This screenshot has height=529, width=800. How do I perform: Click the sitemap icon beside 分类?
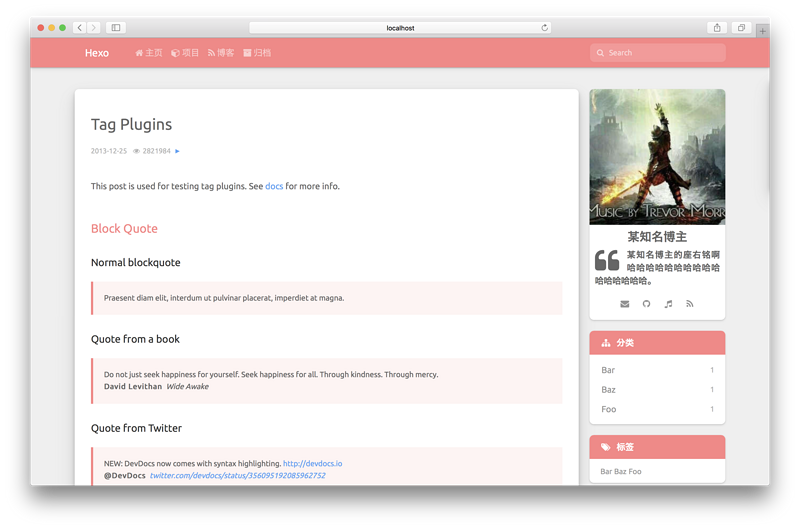pos(606,343)
